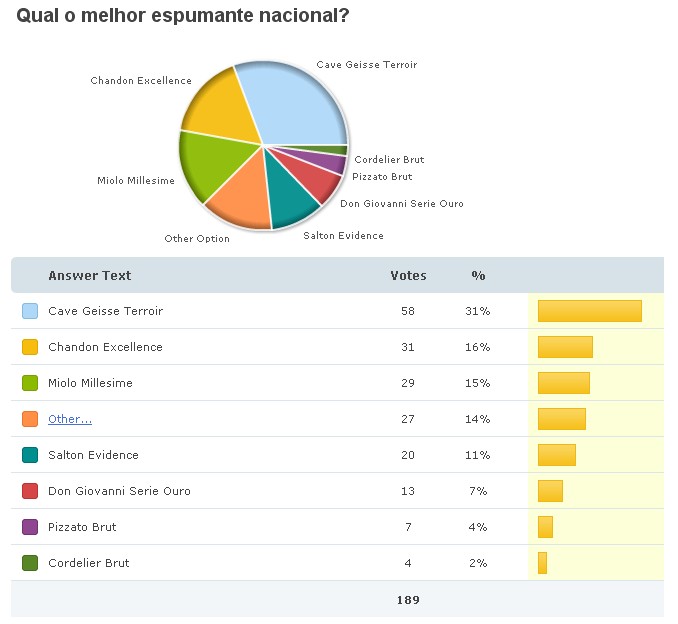Viewport: 678px width, 624px height.
Task: Click the "Miolo Millesime" table row label
Action: tap(90, 383)
